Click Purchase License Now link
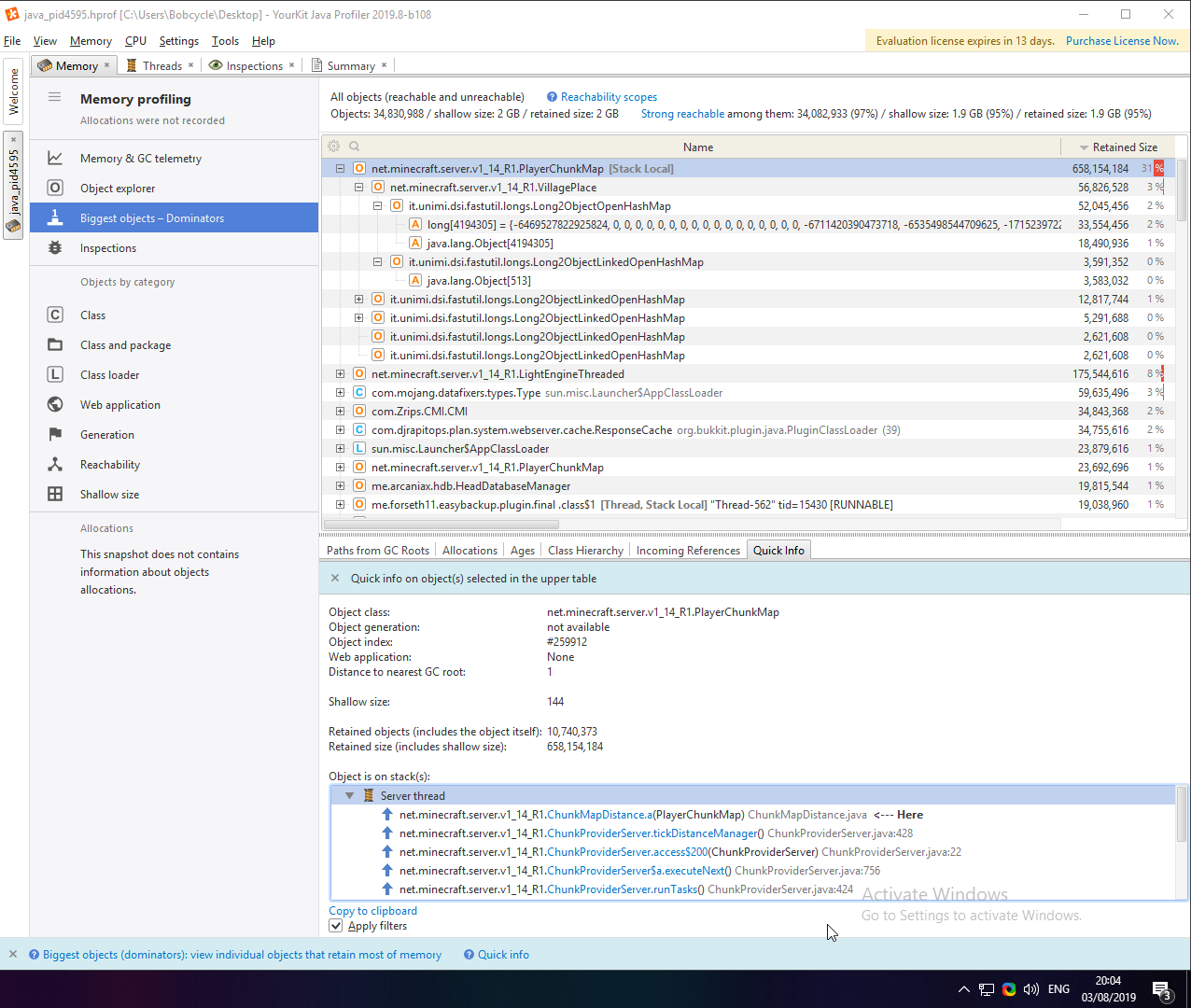The height and width of the screenshot is (1008, 1191). (x=1122, y=41)
